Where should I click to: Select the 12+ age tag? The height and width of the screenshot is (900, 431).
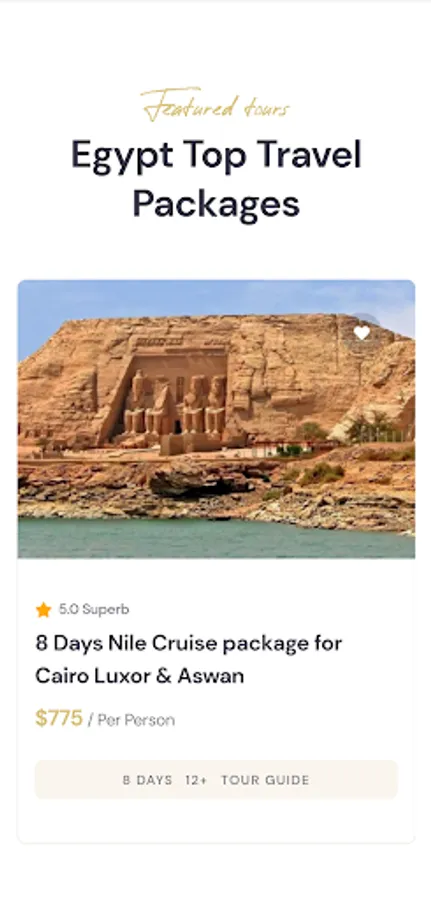coord(196,780)
